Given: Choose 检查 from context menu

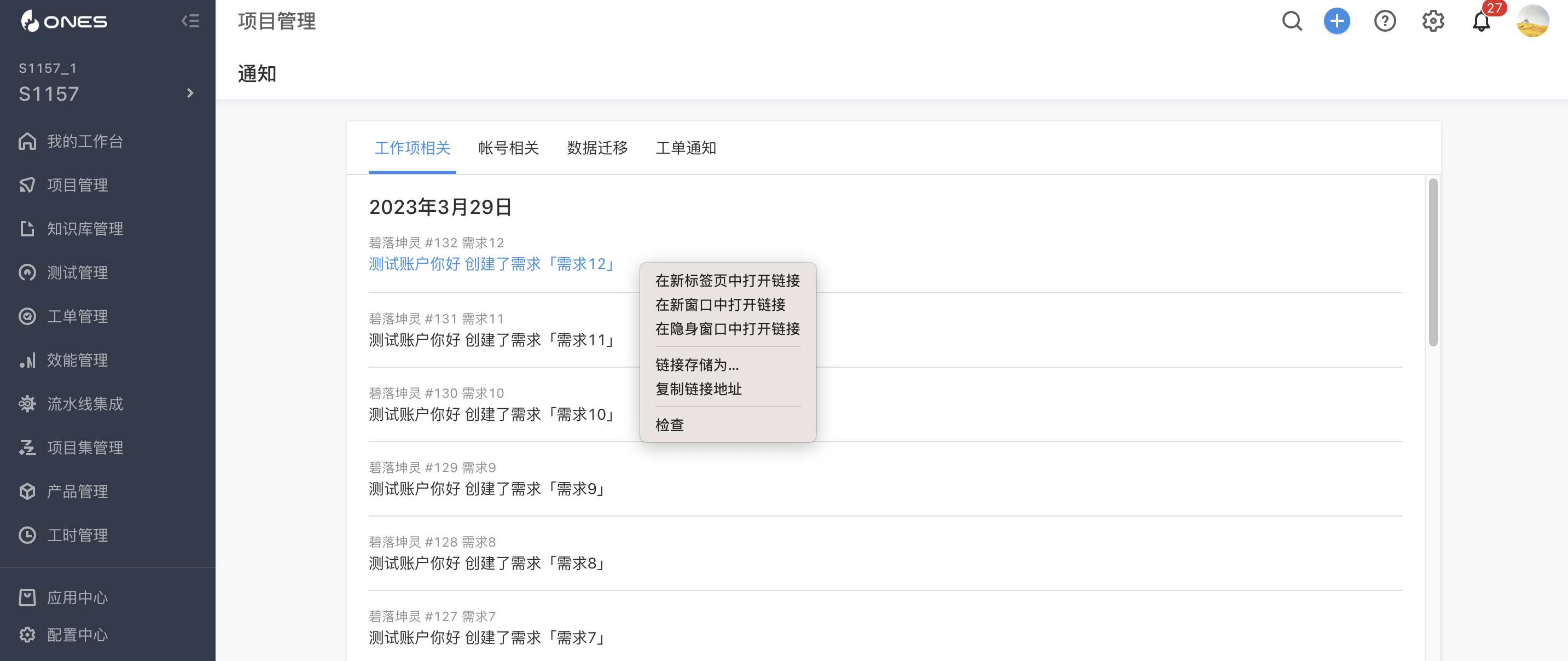Looking at the screenshot, I should click(x=728, y=425).
